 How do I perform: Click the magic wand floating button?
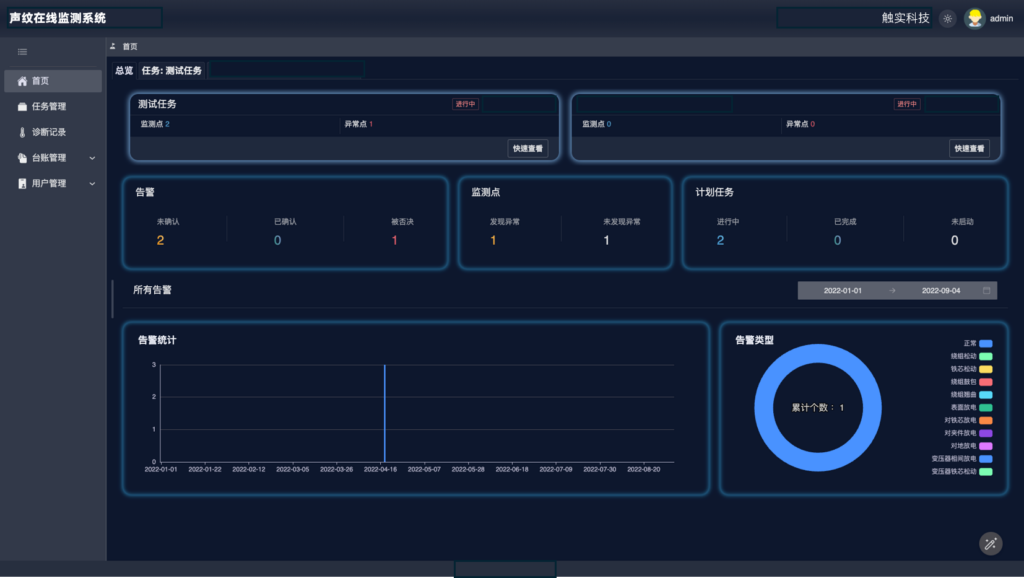(x=990, y=543)
